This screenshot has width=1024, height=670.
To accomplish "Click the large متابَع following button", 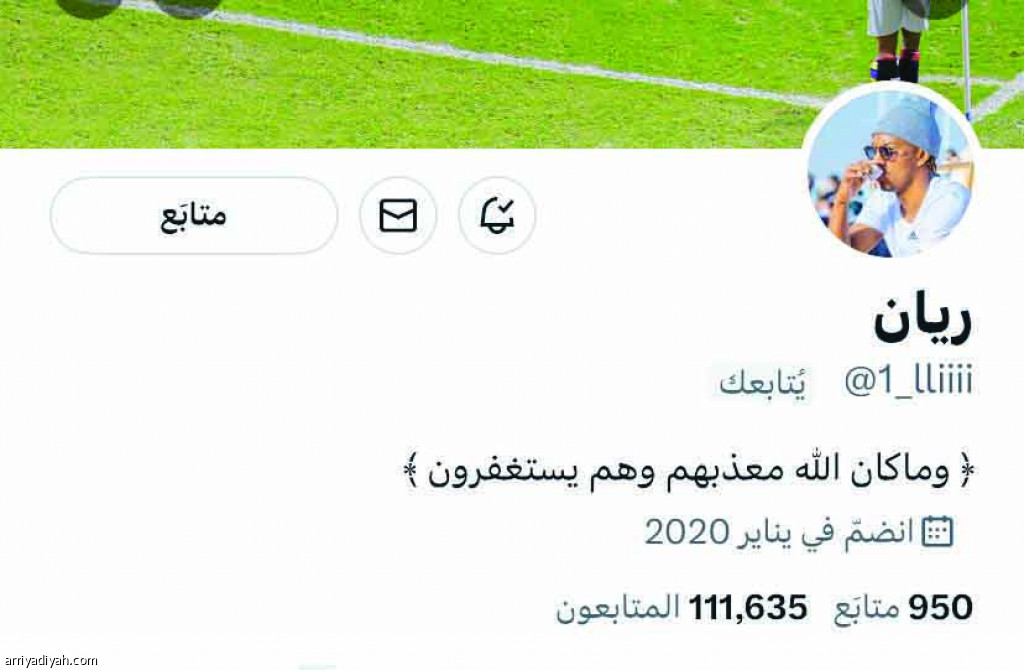I will [194, 215].
